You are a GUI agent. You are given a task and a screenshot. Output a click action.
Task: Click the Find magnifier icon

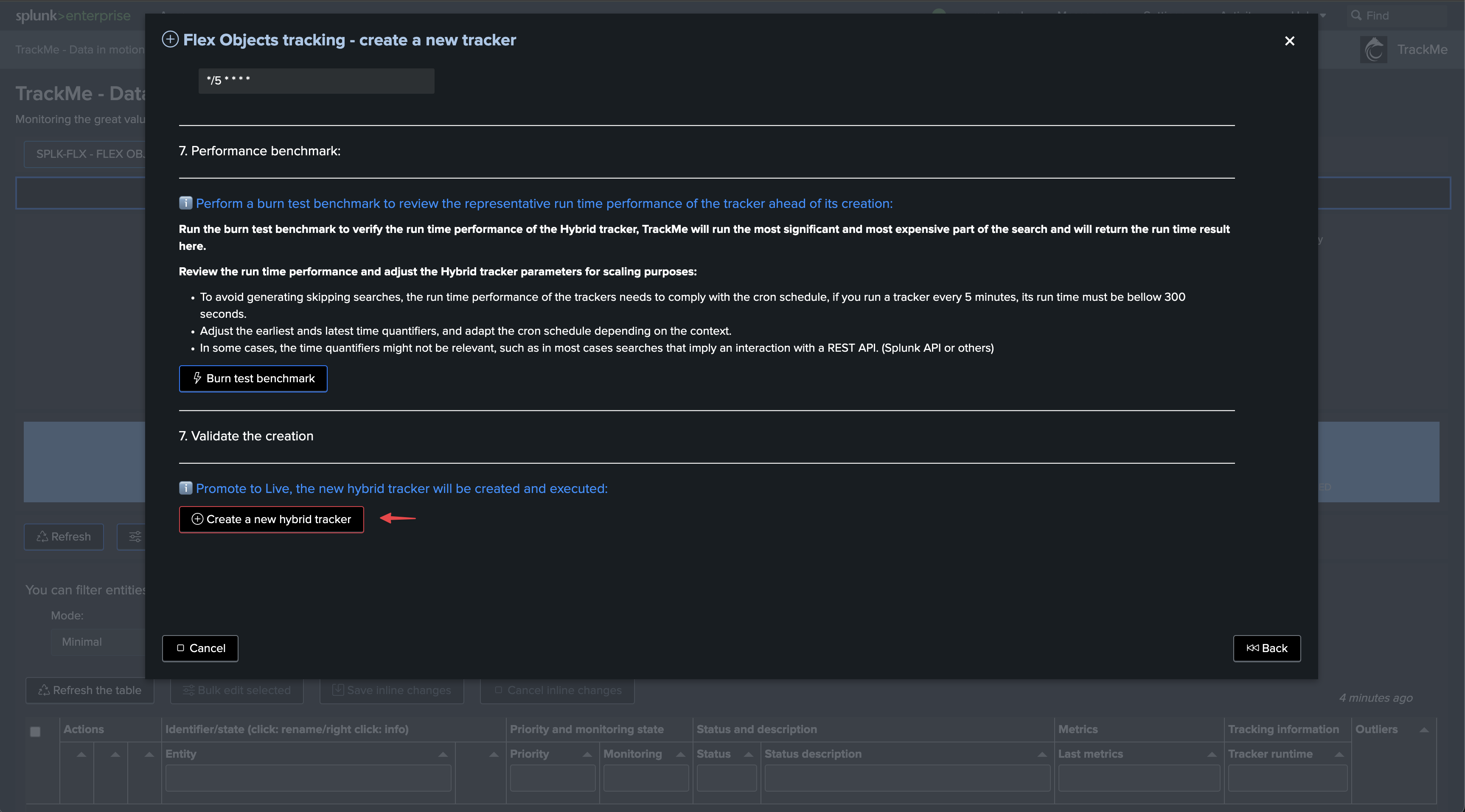(x=1356, y=15)
